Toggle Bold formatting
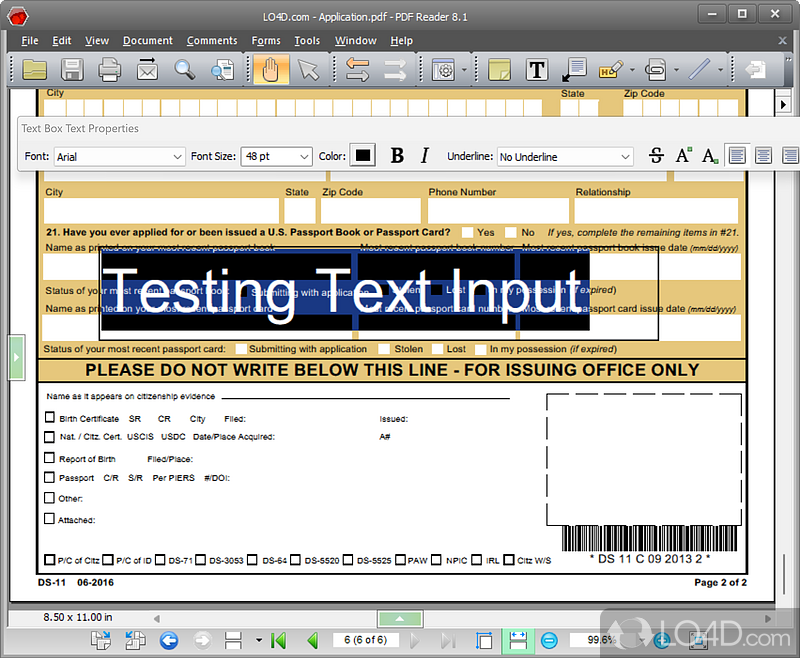 point(397,156)
